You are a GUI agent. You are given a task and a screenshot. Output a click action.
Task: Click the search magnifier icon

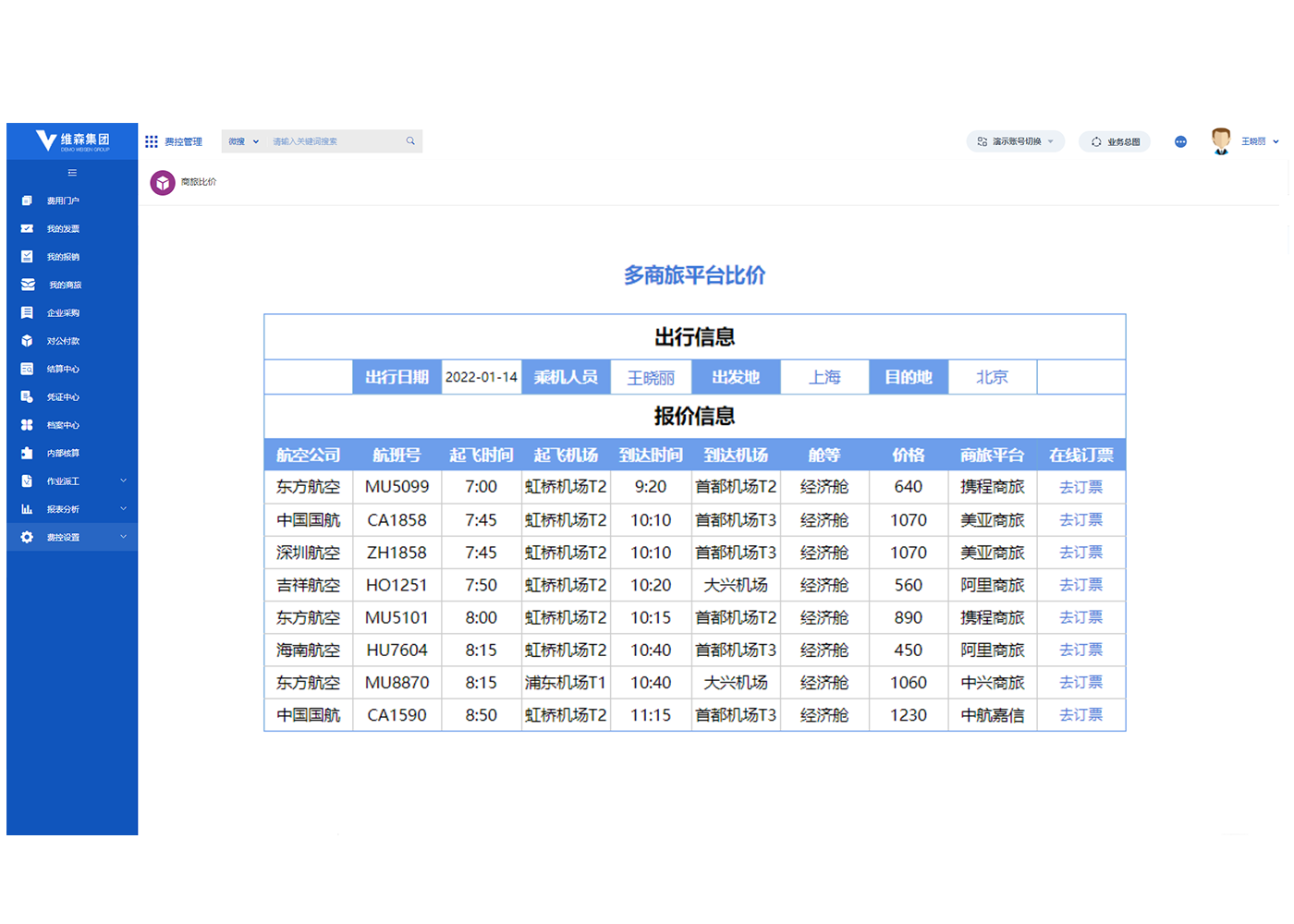(410, 141)
